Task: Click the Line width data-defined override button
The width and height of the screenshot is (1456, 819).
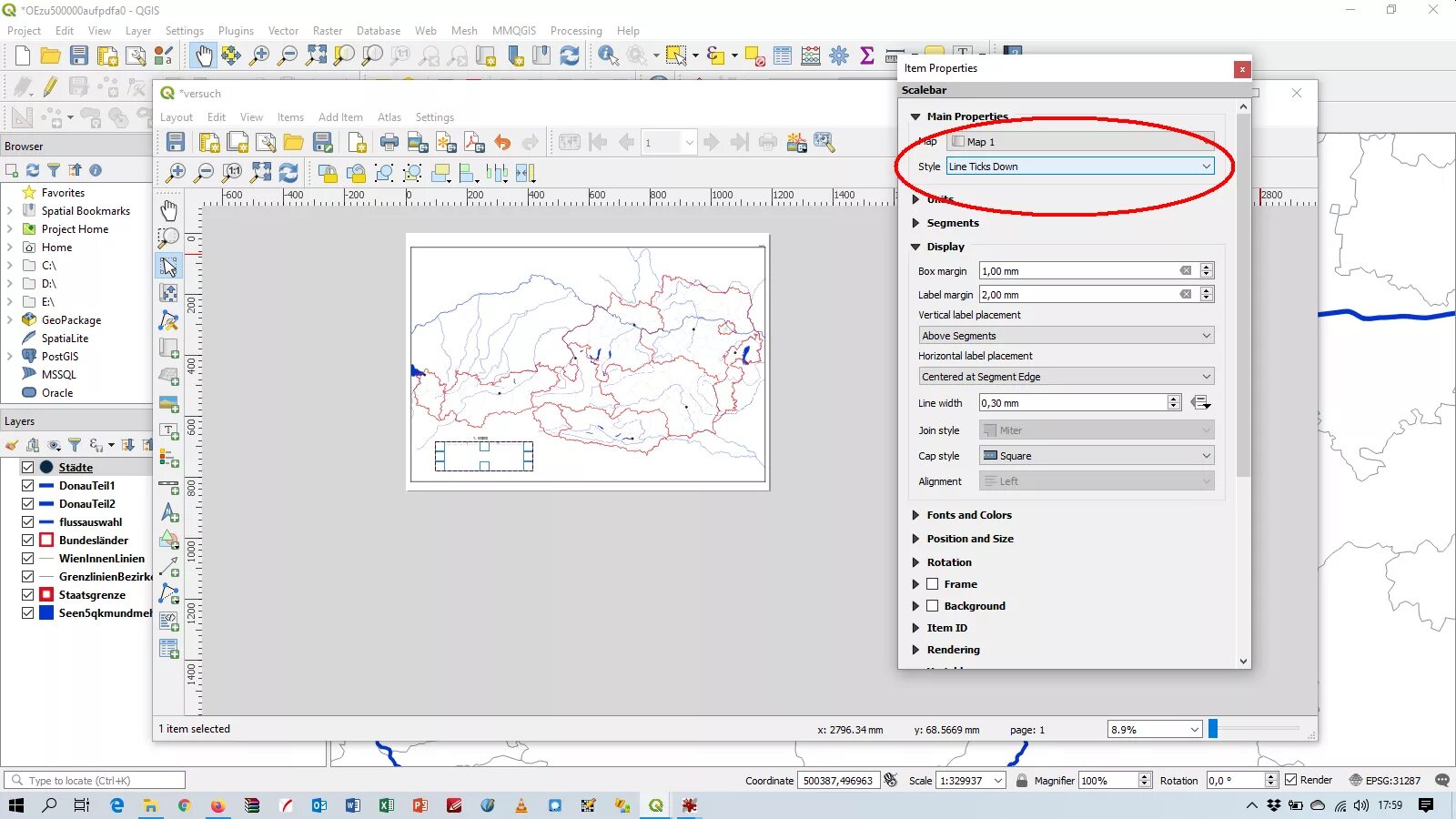Action: 1200,403
